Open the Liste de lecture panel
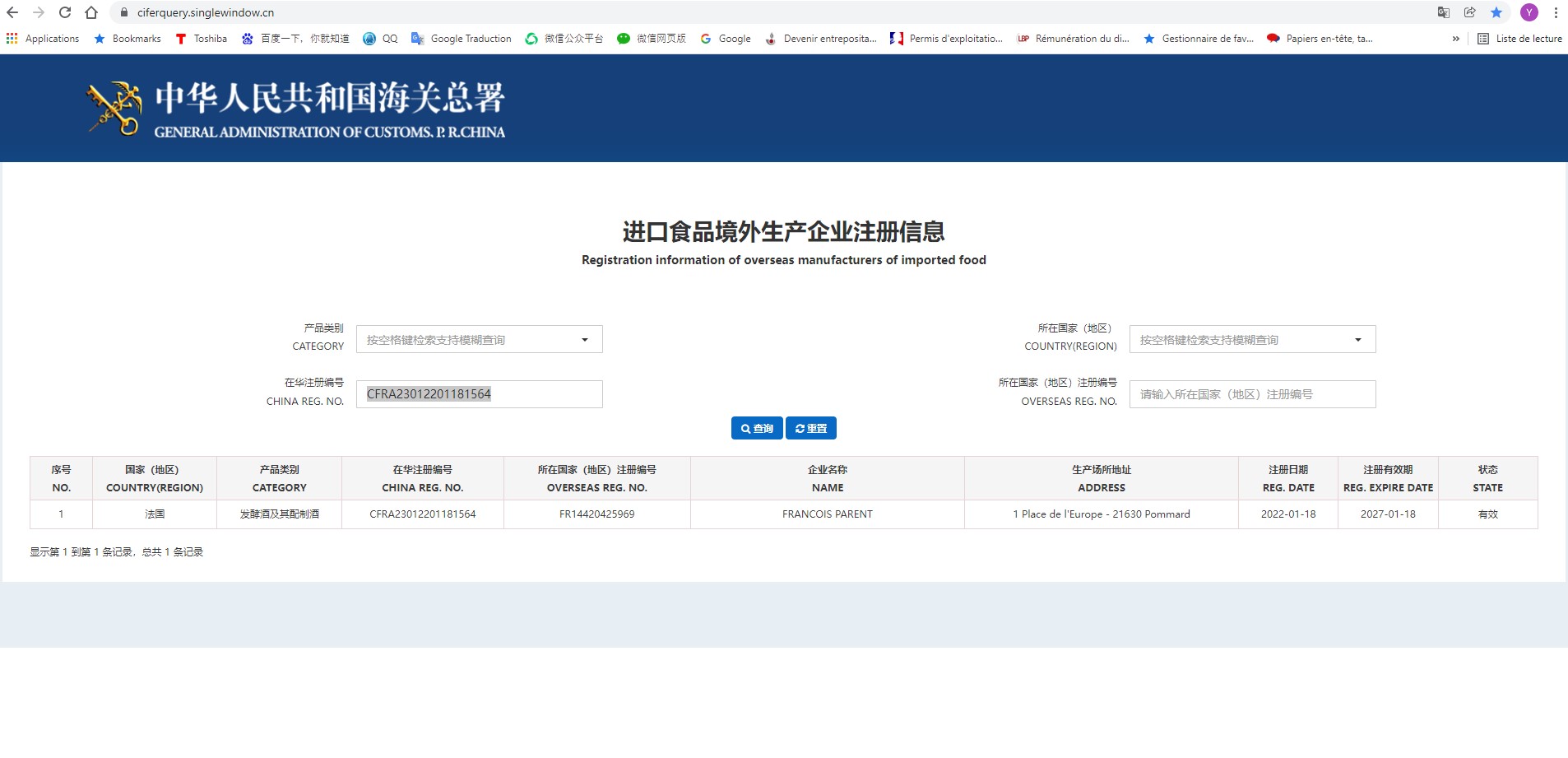 click(x=1519, y=39)
